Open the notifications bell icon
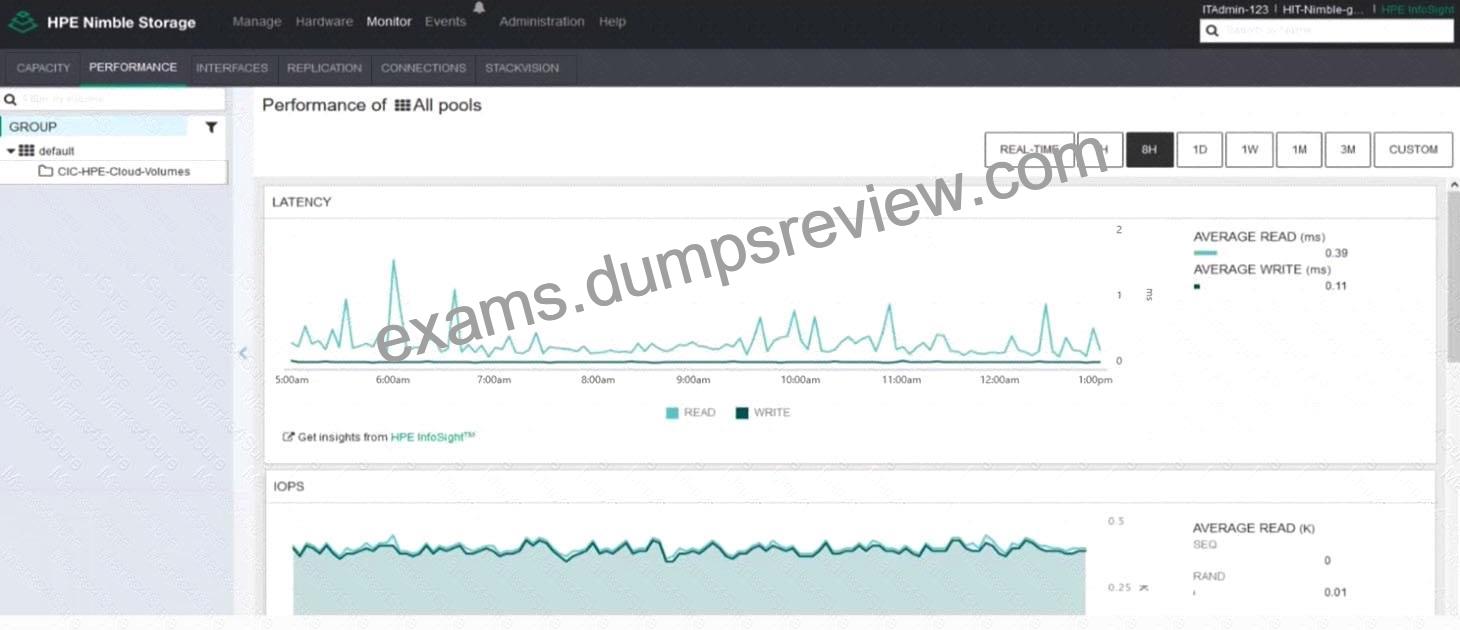 pyautogui.click(x=479, y=7)
